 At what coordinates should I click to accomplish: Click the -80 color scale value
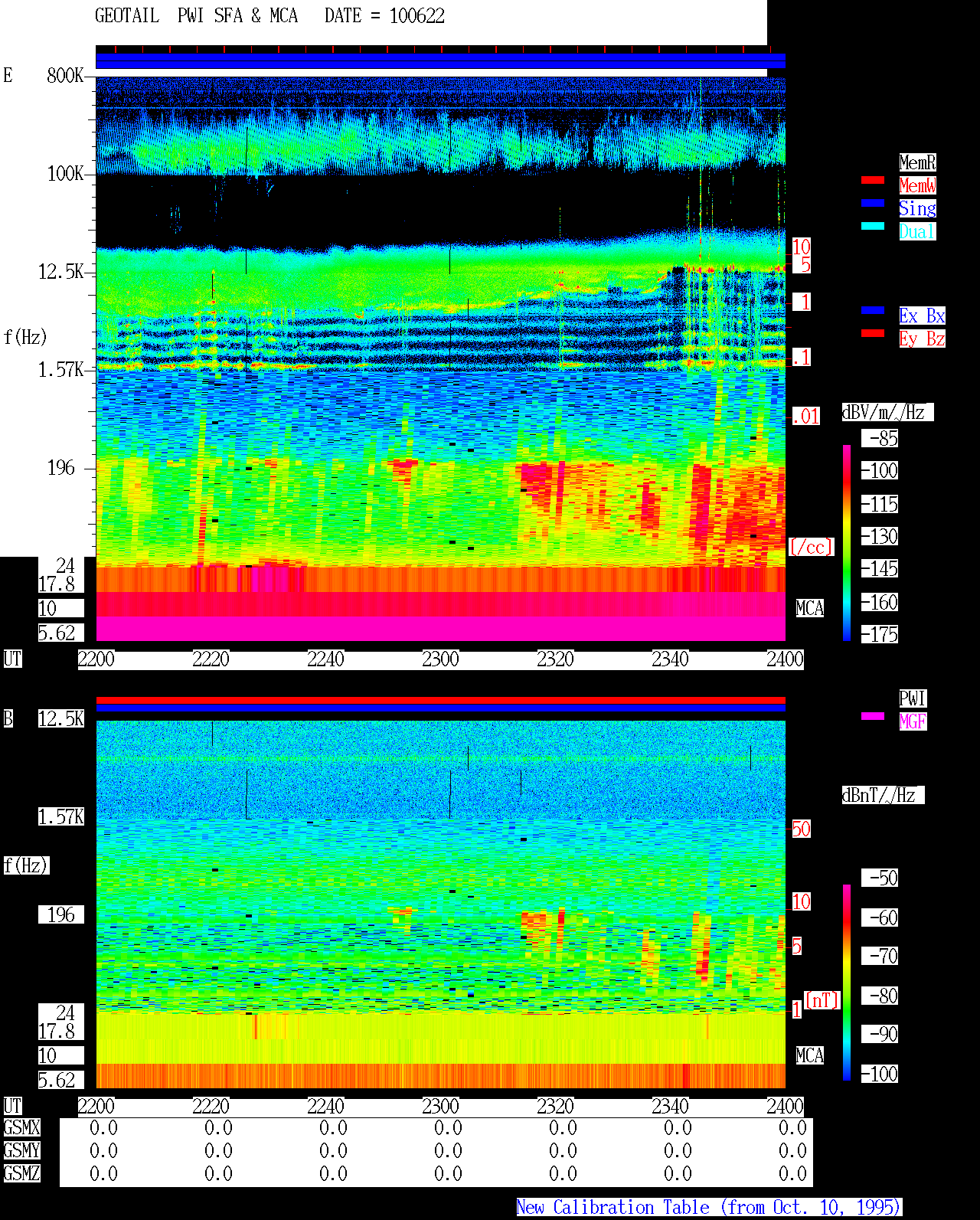click(880, 996)
